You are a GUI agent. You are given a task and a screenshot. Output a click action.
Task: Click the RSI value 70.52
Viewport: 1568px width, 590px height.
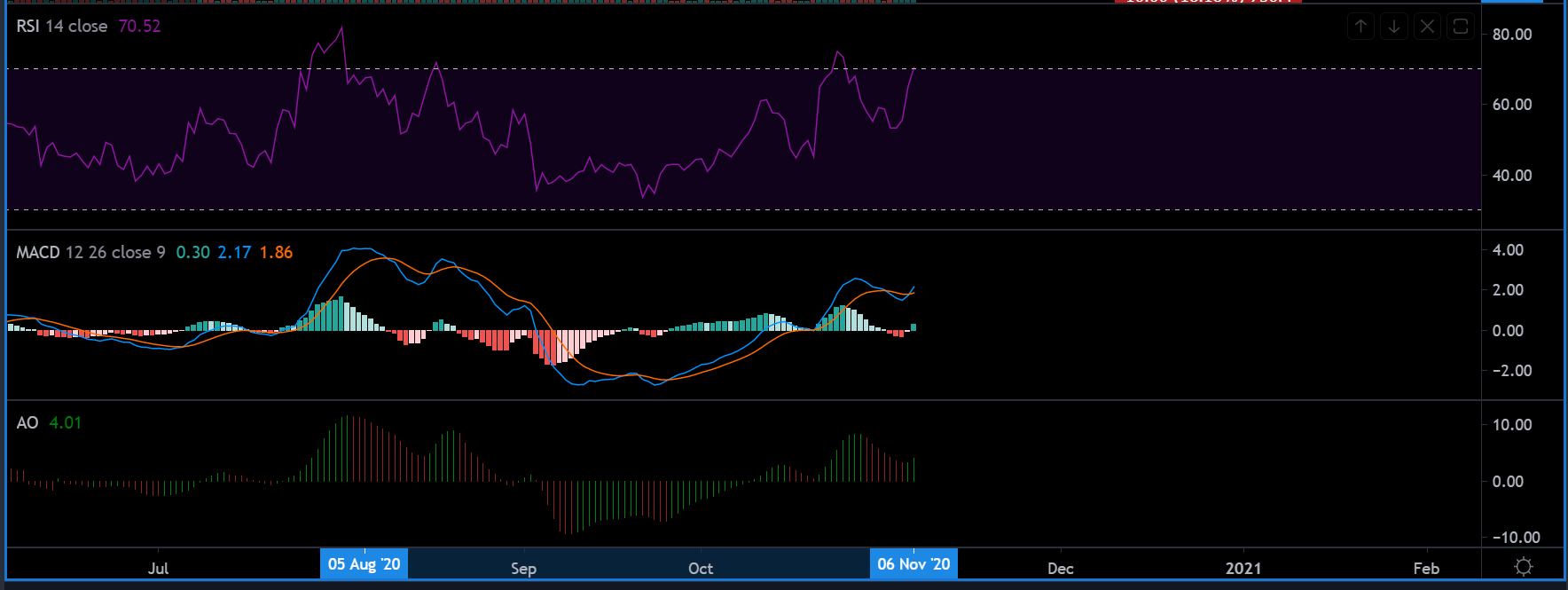click(139, 27)
